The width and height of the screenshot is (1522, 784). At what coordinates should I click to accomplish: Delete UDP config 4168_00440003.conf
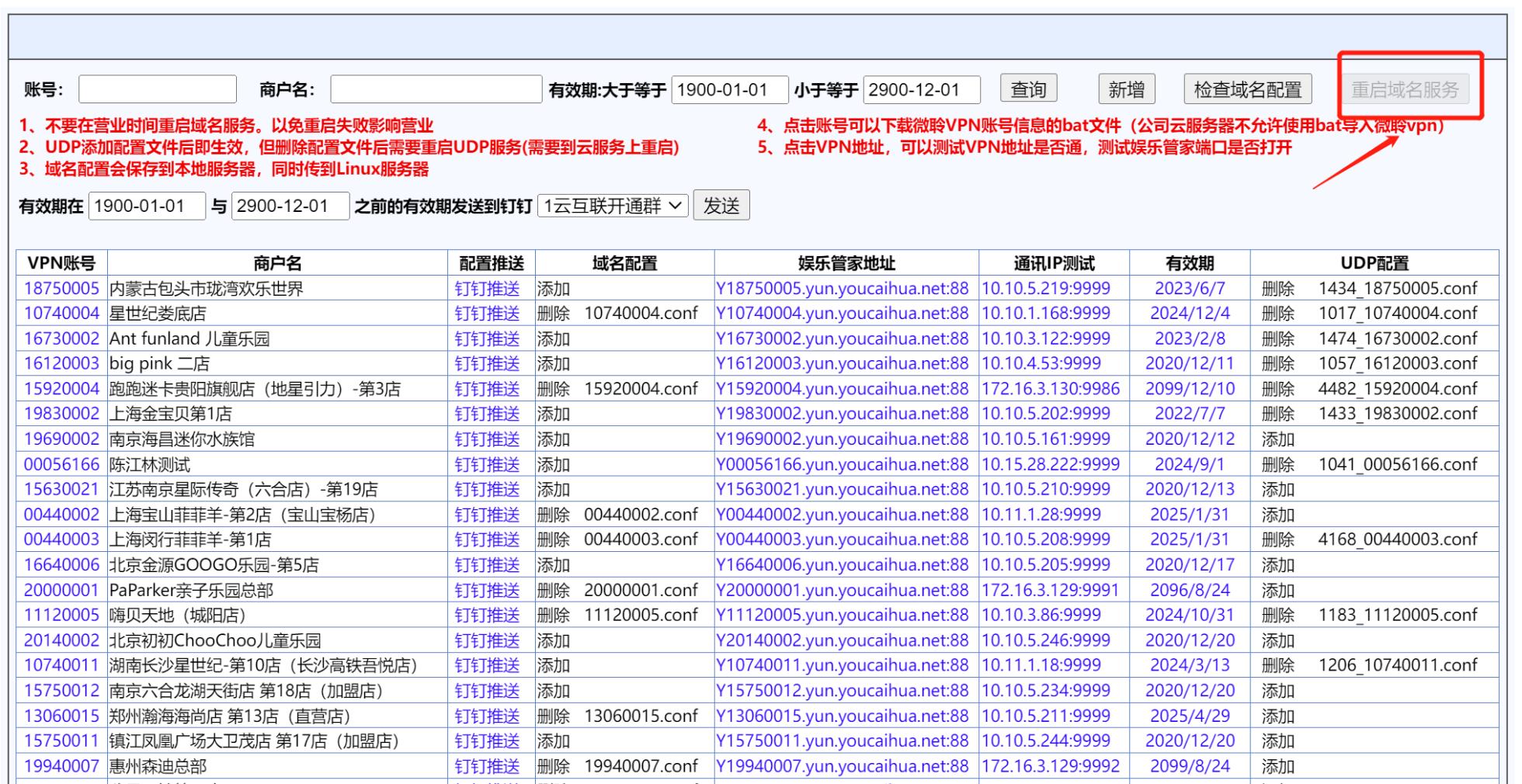[1278, 539]
